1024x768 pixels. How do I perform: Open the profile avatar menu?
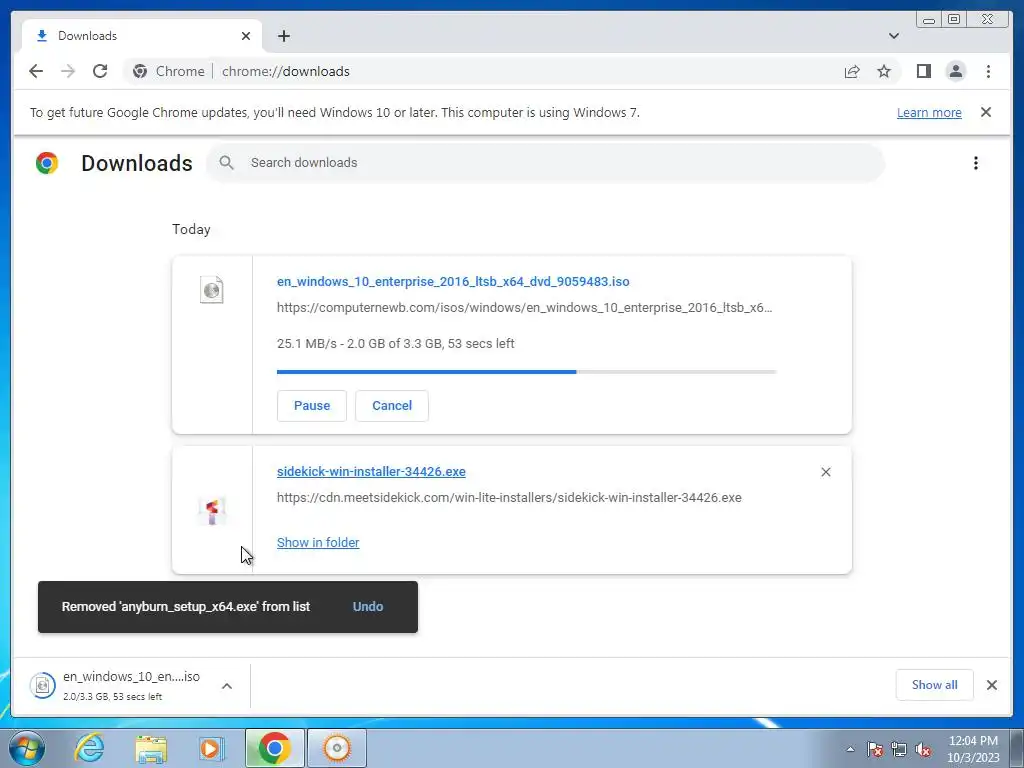[x=955, y=71]
